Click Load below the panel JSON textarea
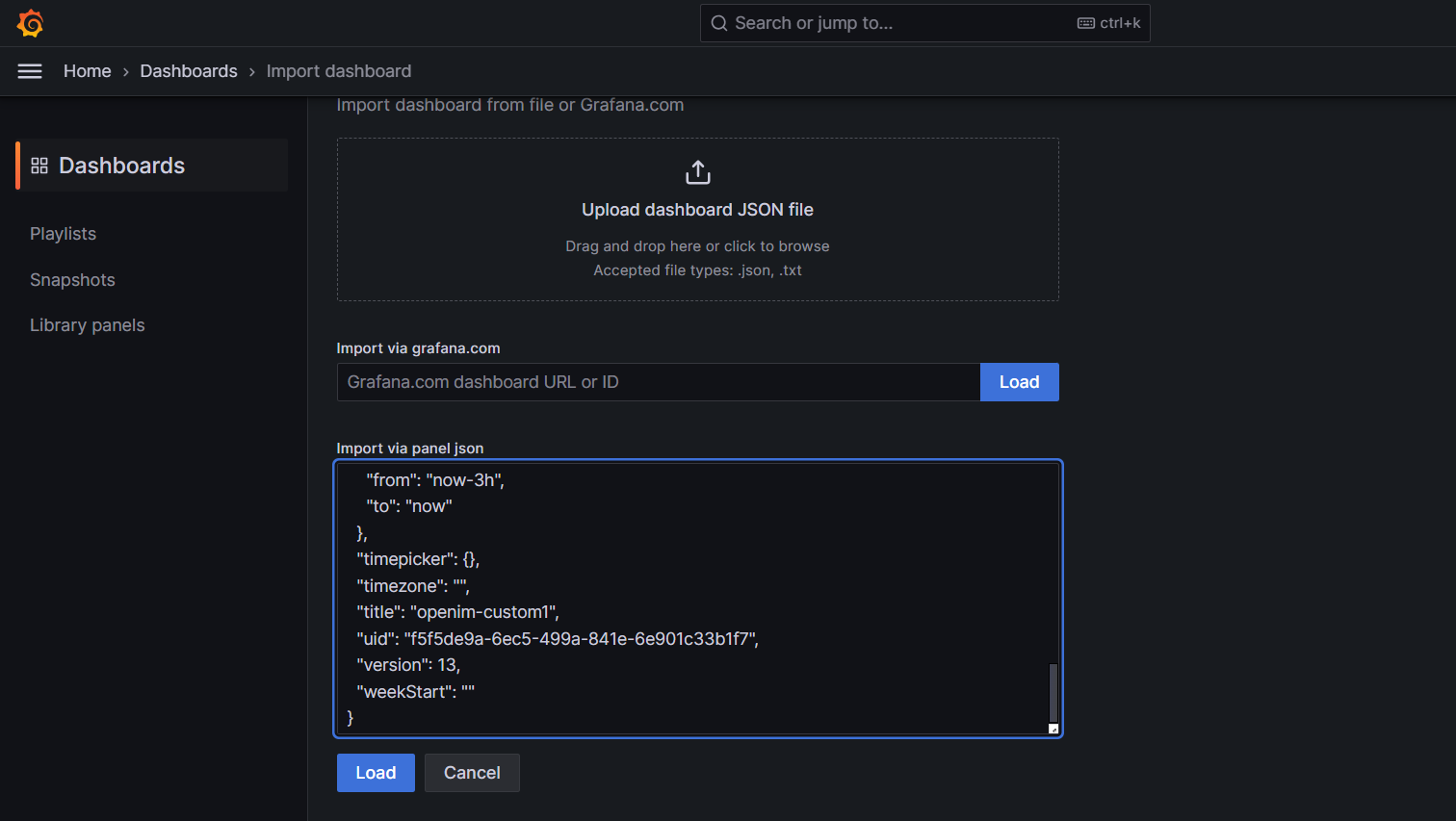 pyautogui.click(x=375, y=772)
